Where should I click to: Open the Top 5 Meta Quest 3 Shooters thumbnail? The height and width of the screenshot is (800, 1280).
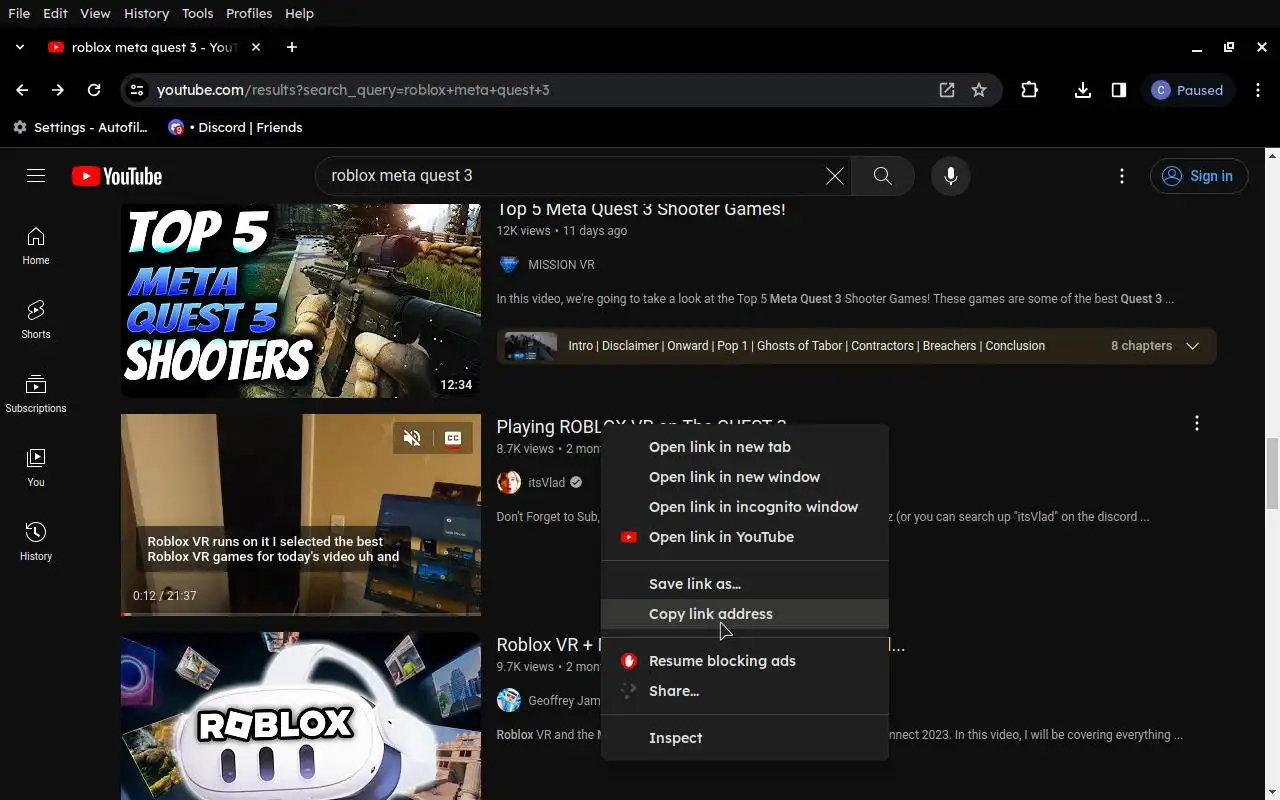tap(301, 301)
